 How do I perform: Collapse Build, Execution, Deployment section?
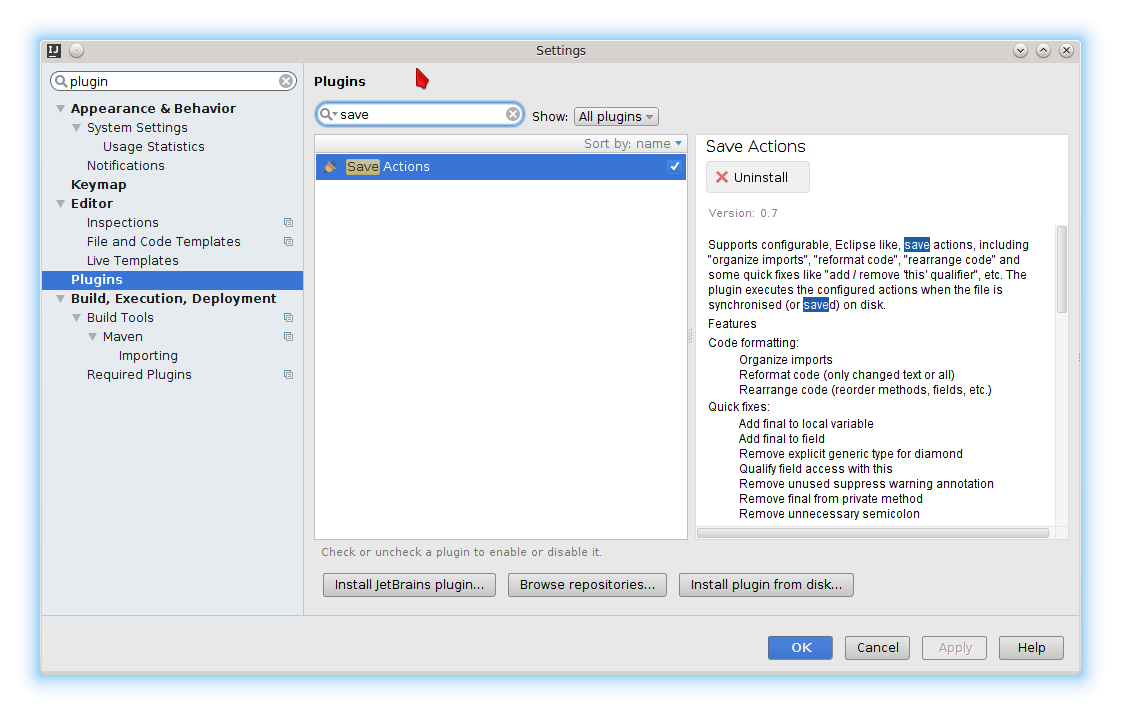[x=61, y=299]
